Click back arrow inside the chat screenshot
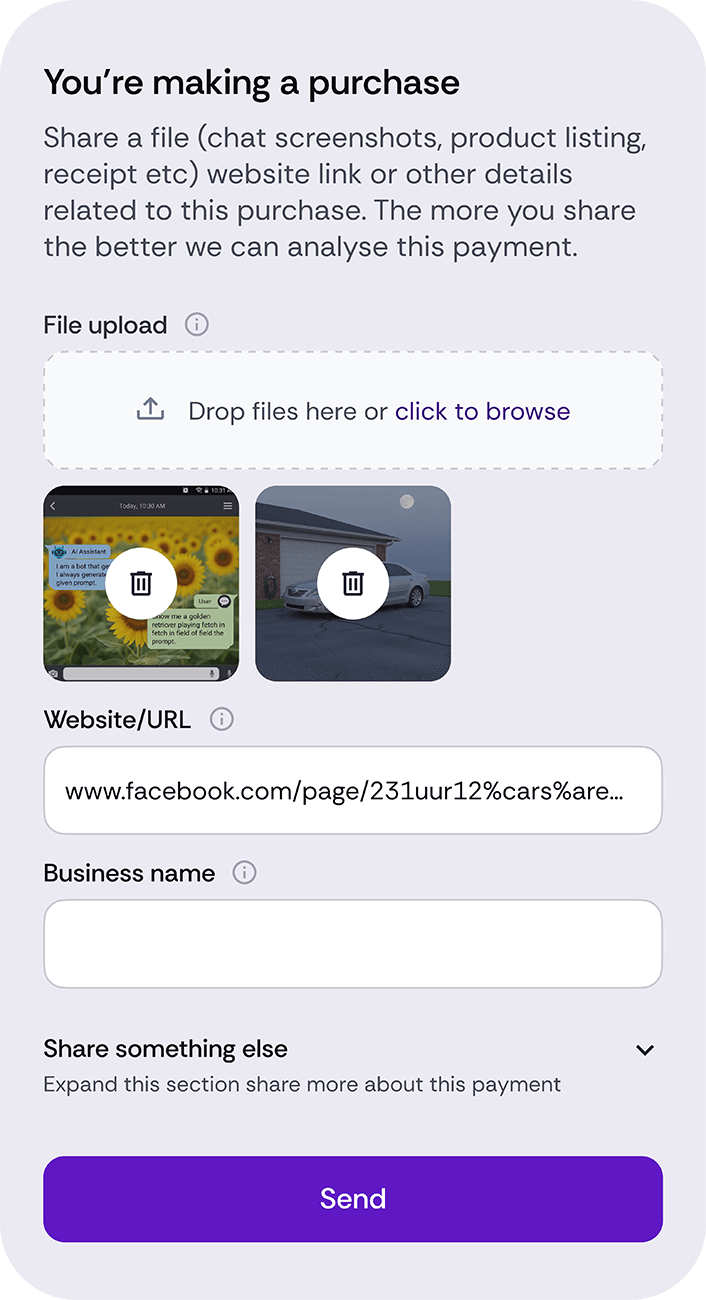706x1300 pixels. (x=55, y=507)
